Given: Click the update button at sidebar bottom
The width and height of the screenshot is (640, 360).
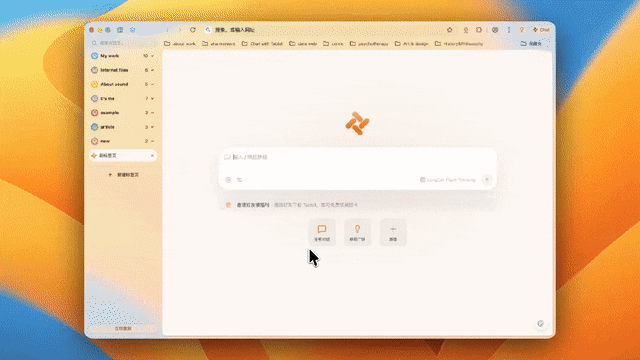Looking at the screenshot, I should pos(123,328).
